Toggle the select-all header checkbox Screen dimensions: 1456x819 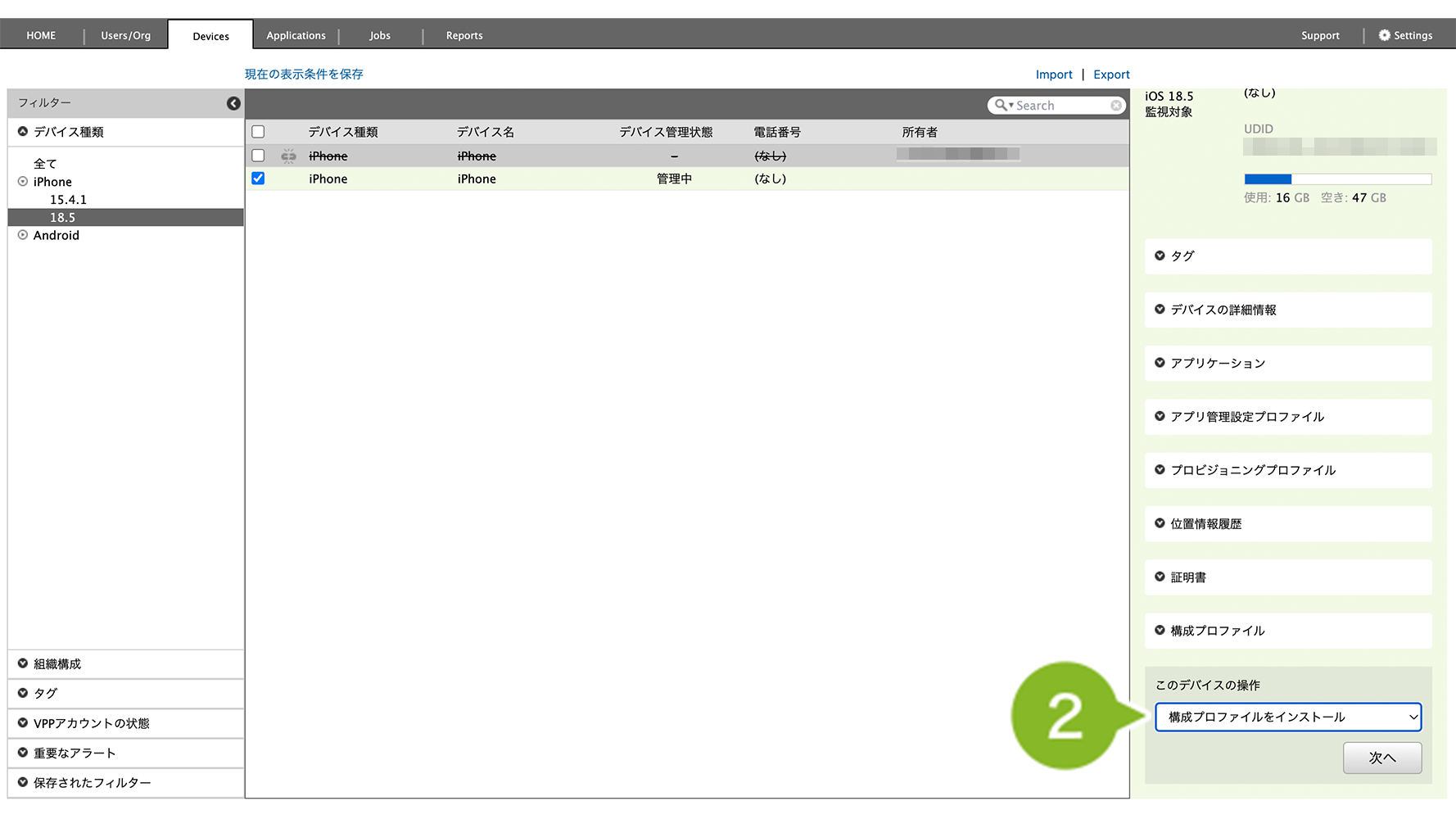pos(258,132)
